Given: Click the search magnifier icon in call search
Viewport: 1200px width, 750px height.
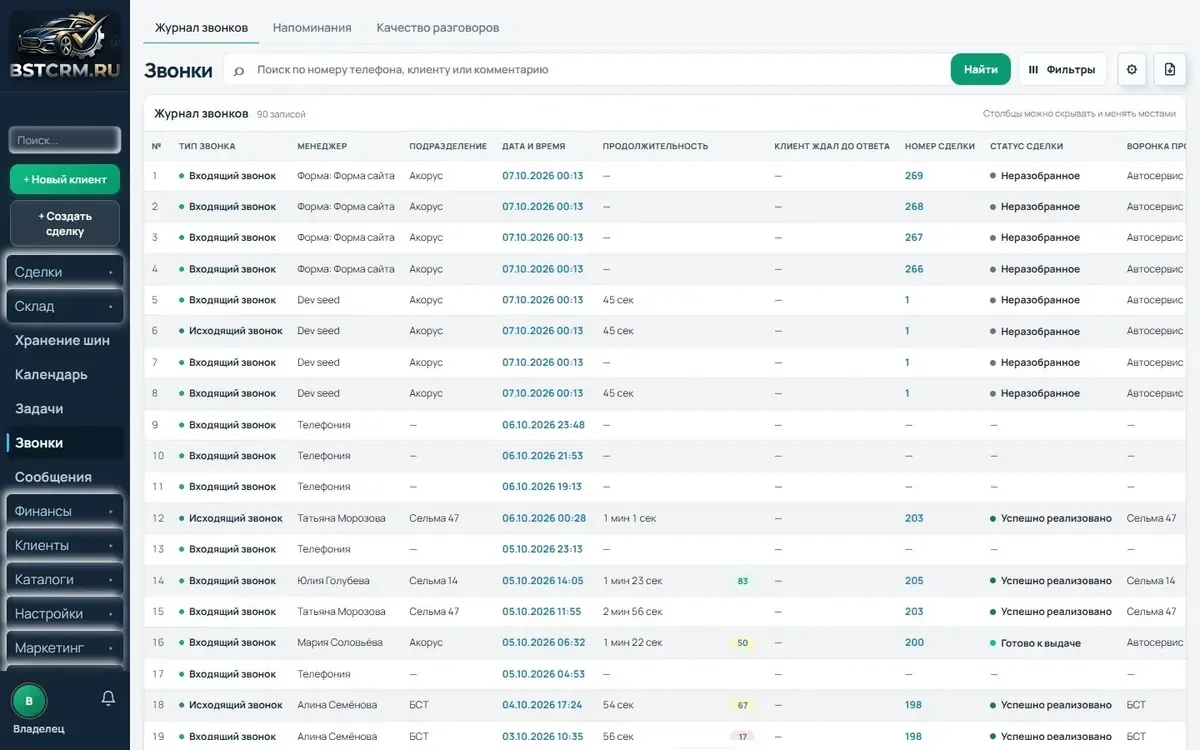Looking at the screenshot, I should [x=239, y=70].
